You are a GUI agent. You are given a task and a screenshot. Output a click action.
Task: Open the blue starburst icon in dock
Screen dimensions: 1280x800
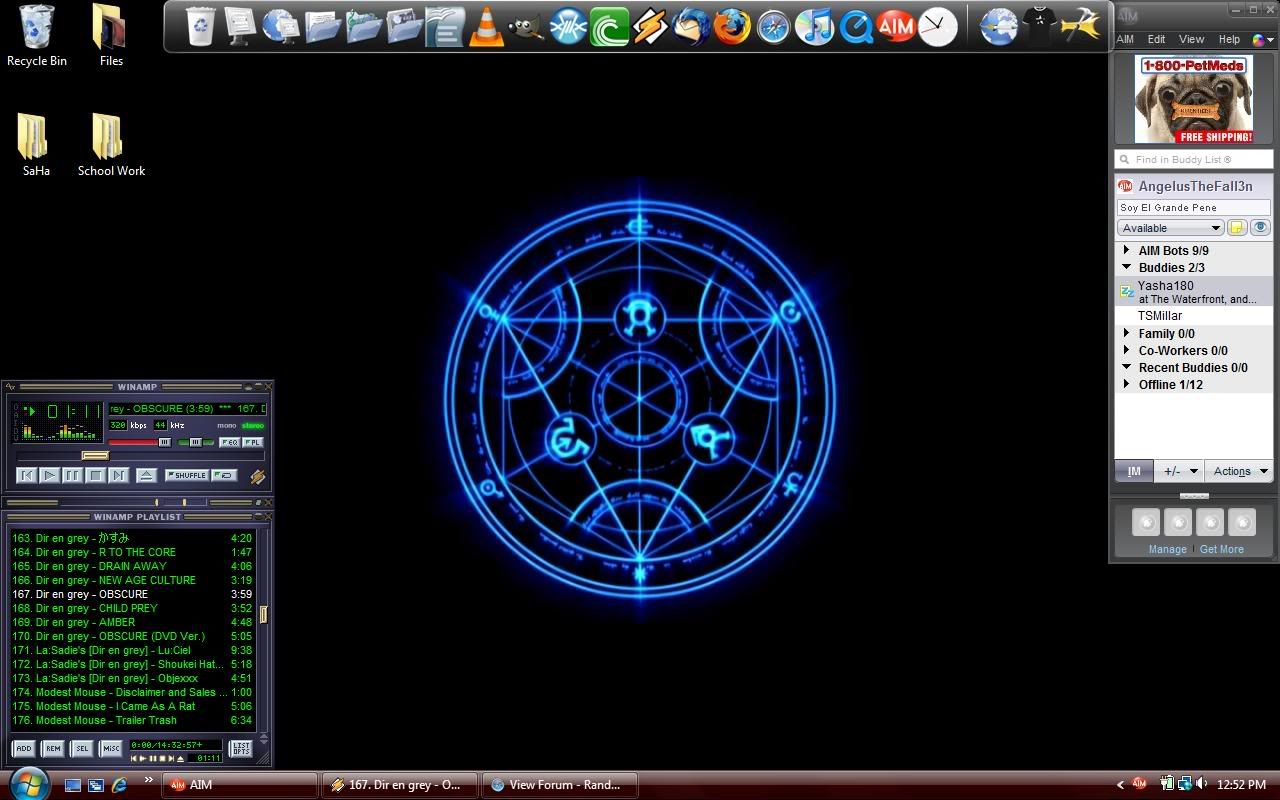click(x=568, y=27)
